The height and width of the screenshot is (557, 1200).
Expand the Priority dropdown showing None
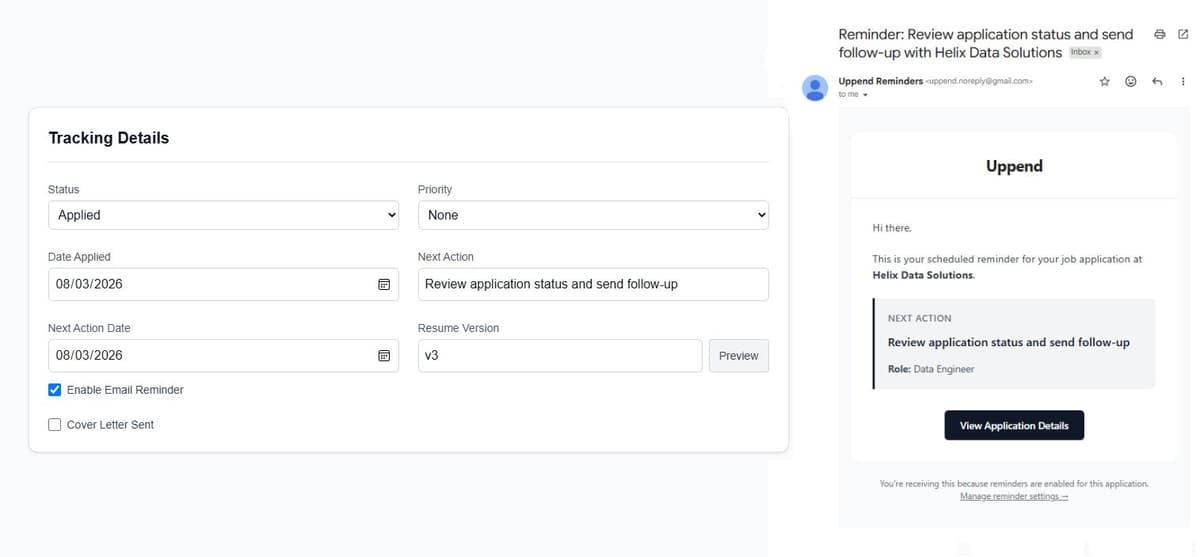click(x=593, y=215)
